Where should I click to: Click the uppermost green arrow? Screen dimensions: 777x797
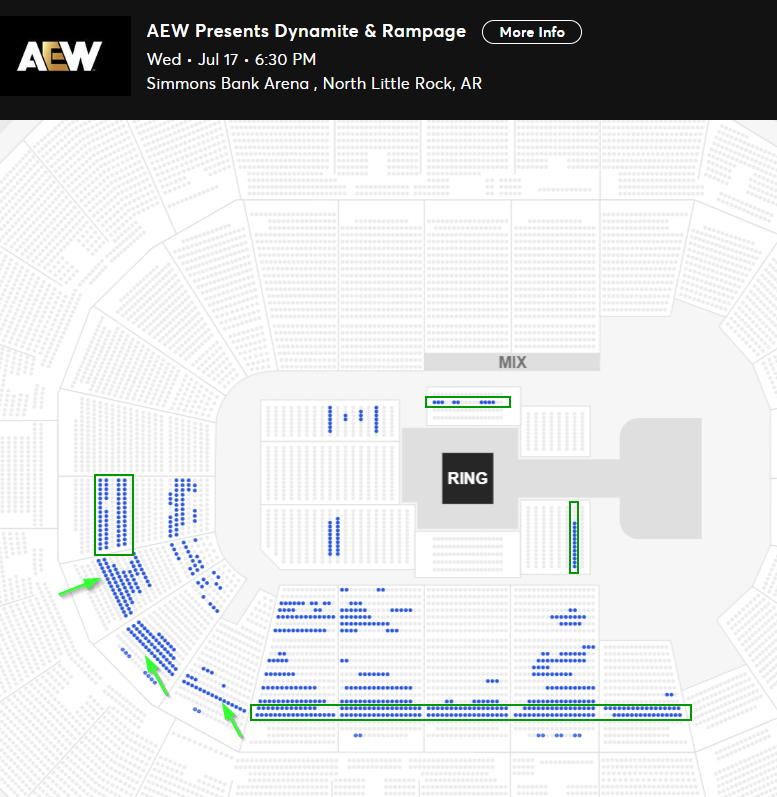pyautogui.click(x=80, y=586)
